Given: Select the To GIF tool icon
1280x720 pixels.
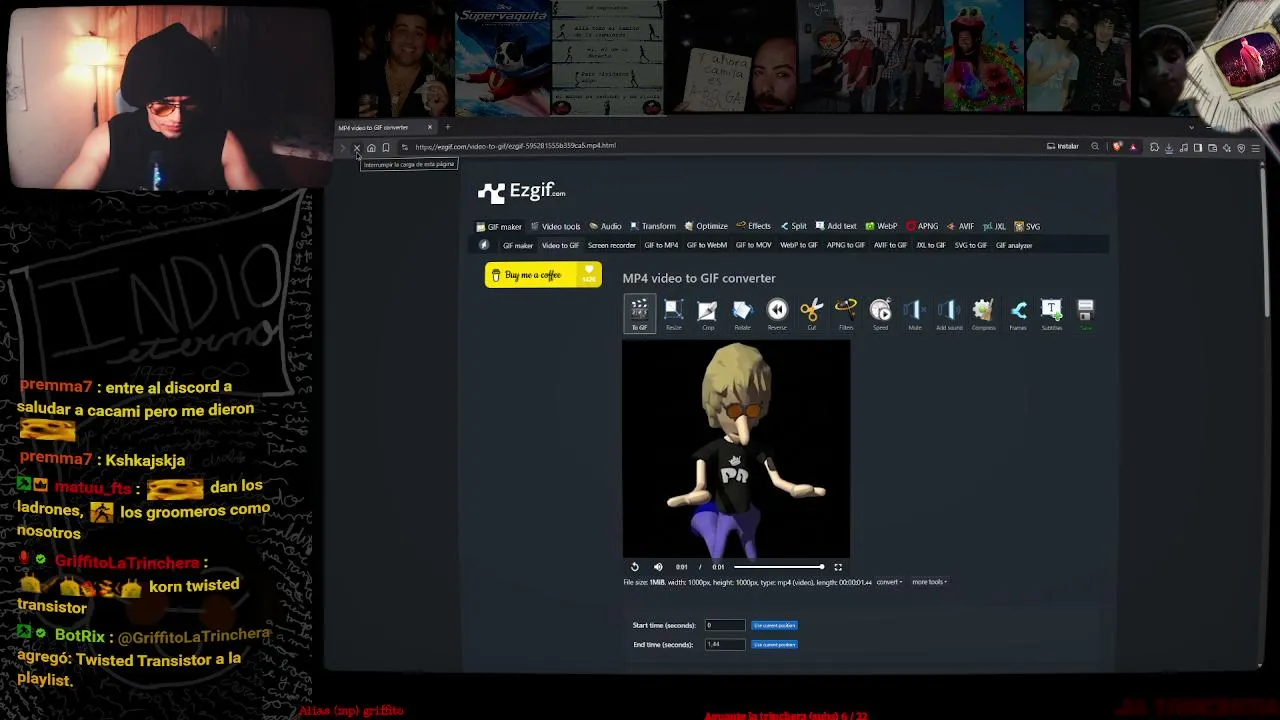Looking at the screenshot, I should (x=639, y=313).
